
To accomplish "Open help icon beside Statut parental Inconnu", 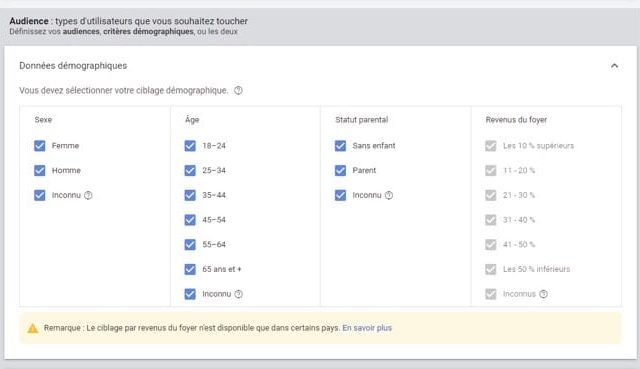I will click(x=389, y=196).
